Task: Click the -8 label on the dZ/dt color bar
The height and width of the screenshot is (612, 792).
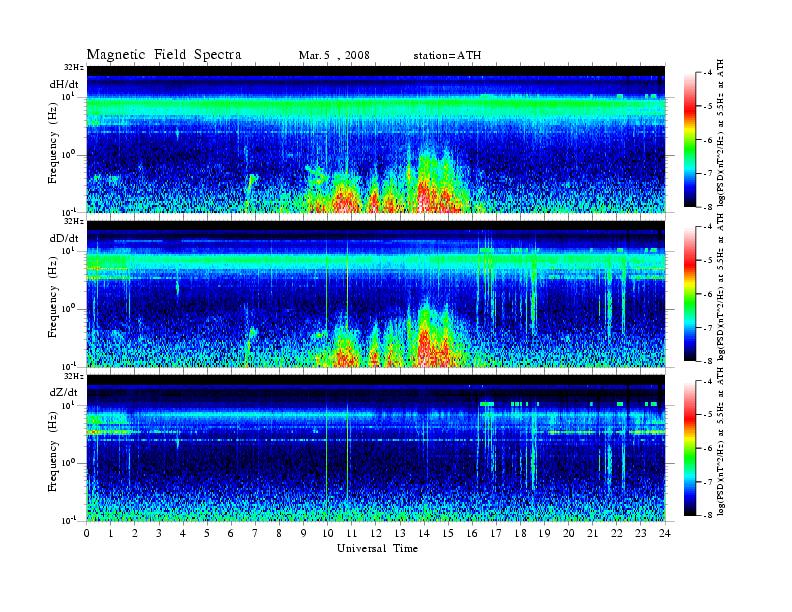Action: click(x=708, y=515)
